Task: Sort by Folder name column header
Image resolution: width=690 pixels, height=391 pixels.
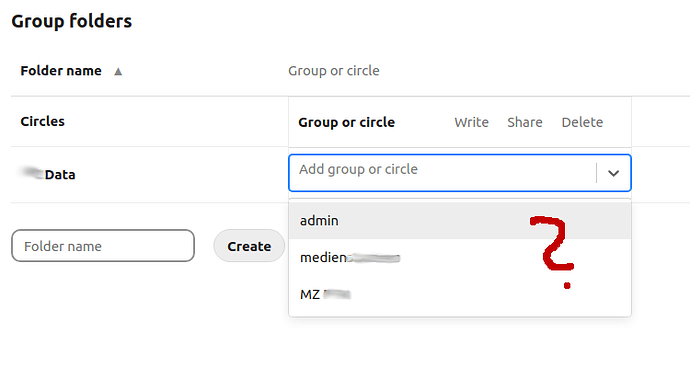Action: coord(61,71)
